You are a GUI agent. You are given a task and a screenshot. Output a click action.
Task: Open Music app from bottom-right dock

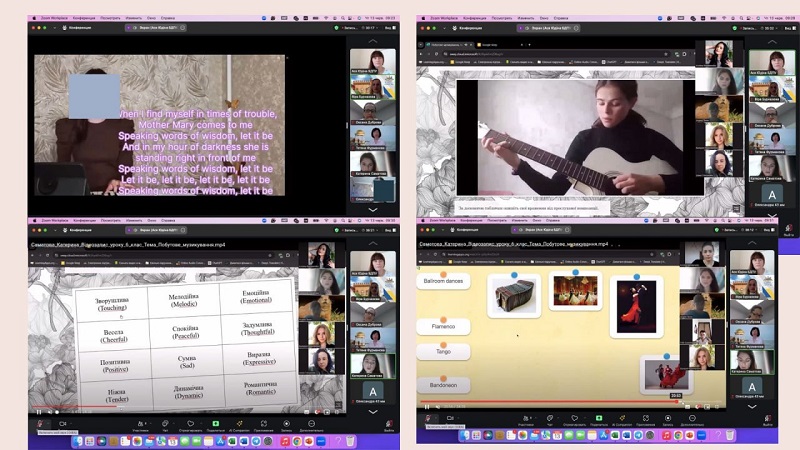click(x=666, y=436)
